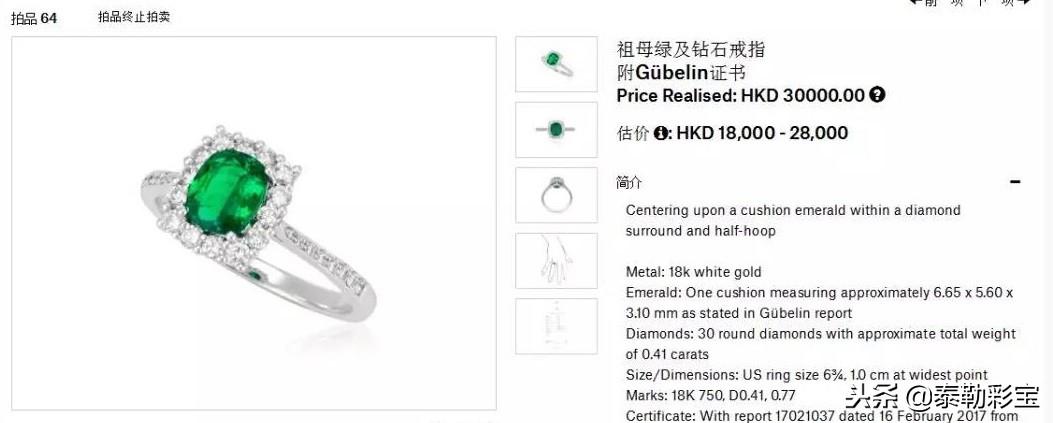Click the Price Realised HKD 30000.00 text

click(x=741, y=95)
